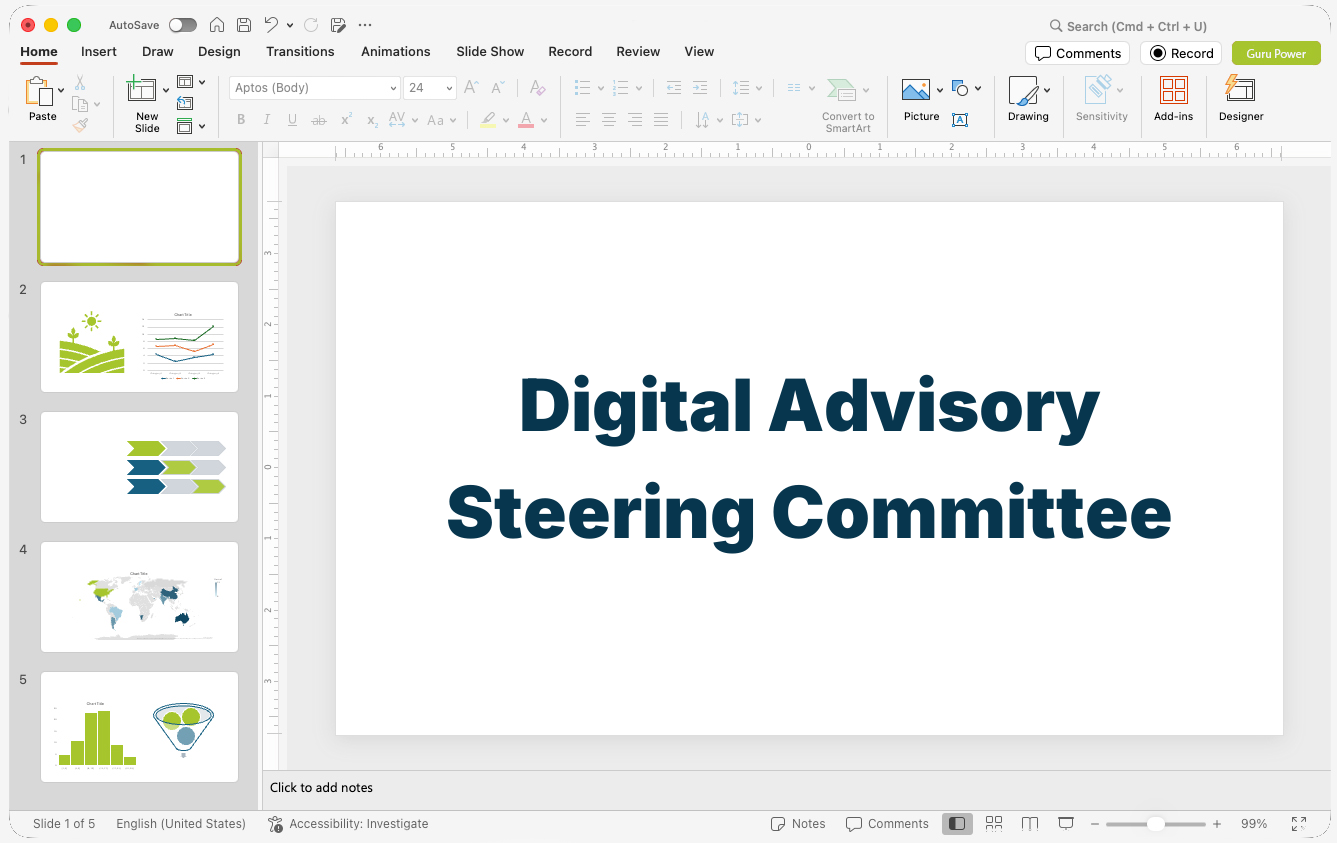The width and height of the screenshot is (1337, 843).
Task: Click the Increase Indent icon
Action: click(x=700, y=88)
